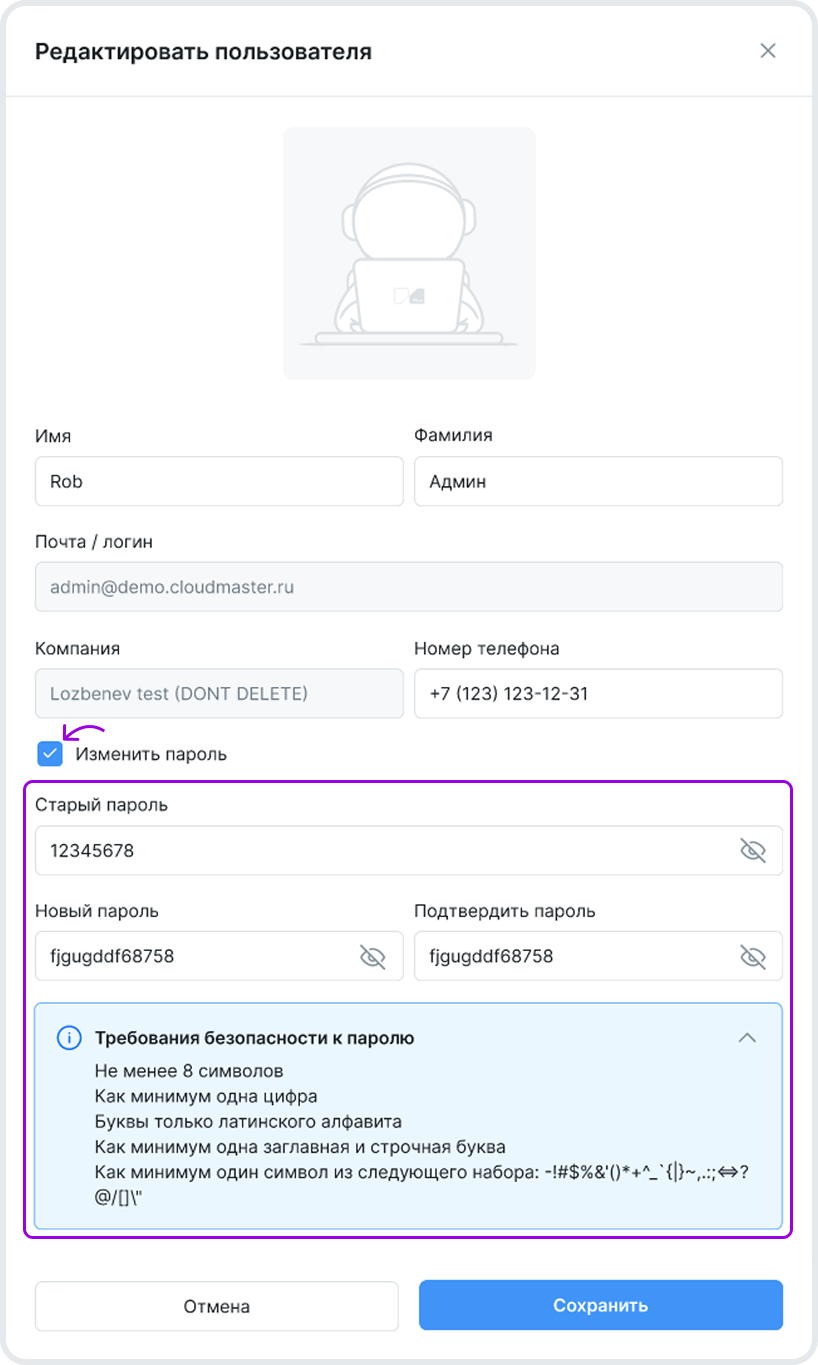This screenshot has width=818, height=1365.
Task: Click the Компания field
Action: coord(218,693)
